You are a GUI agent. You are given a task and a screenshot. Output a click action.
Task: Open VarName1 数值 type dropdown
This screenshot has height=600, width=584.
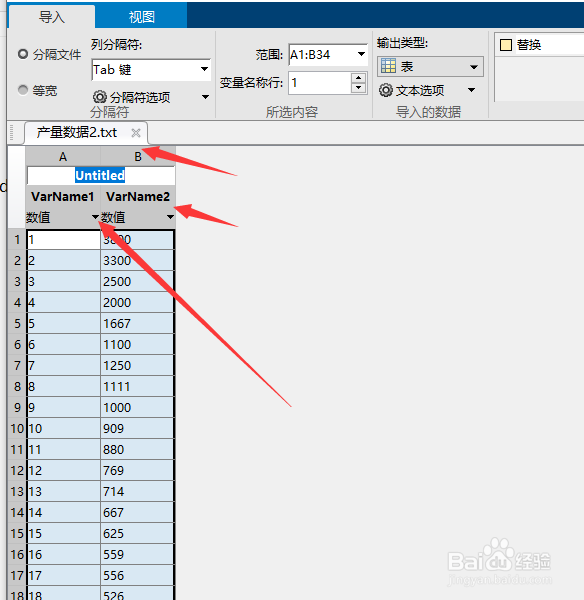[x=95, y=217]
